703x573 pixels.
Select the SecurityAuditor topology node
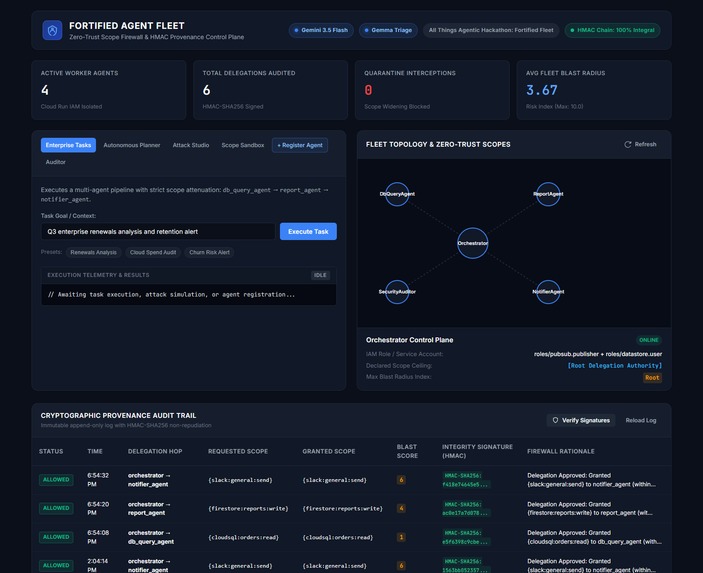[397, 291]
